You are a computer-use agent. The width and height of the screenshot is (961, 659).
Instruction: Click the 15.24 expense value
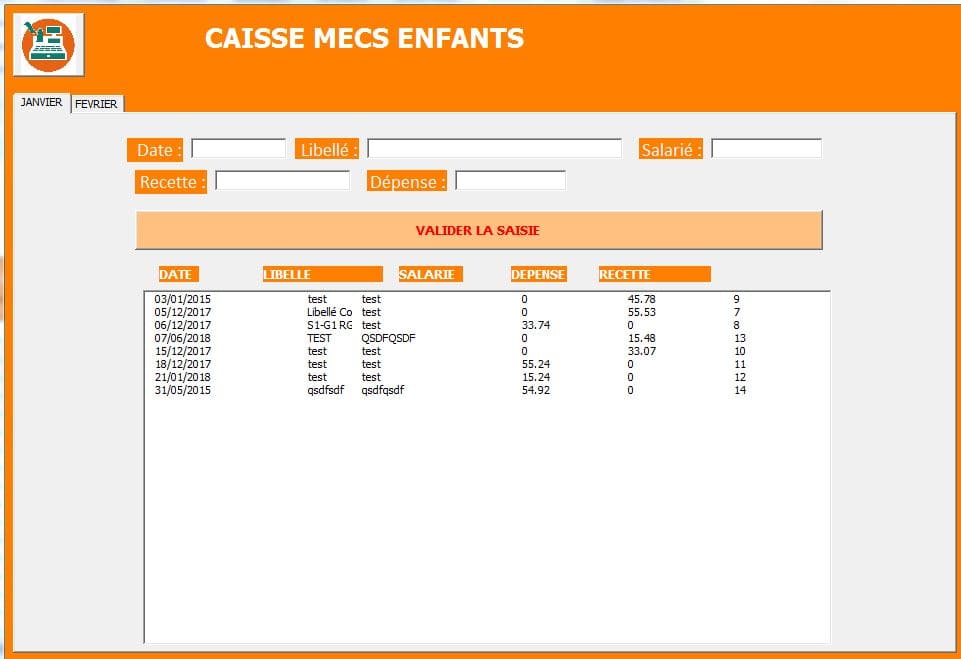pos(536,377)
